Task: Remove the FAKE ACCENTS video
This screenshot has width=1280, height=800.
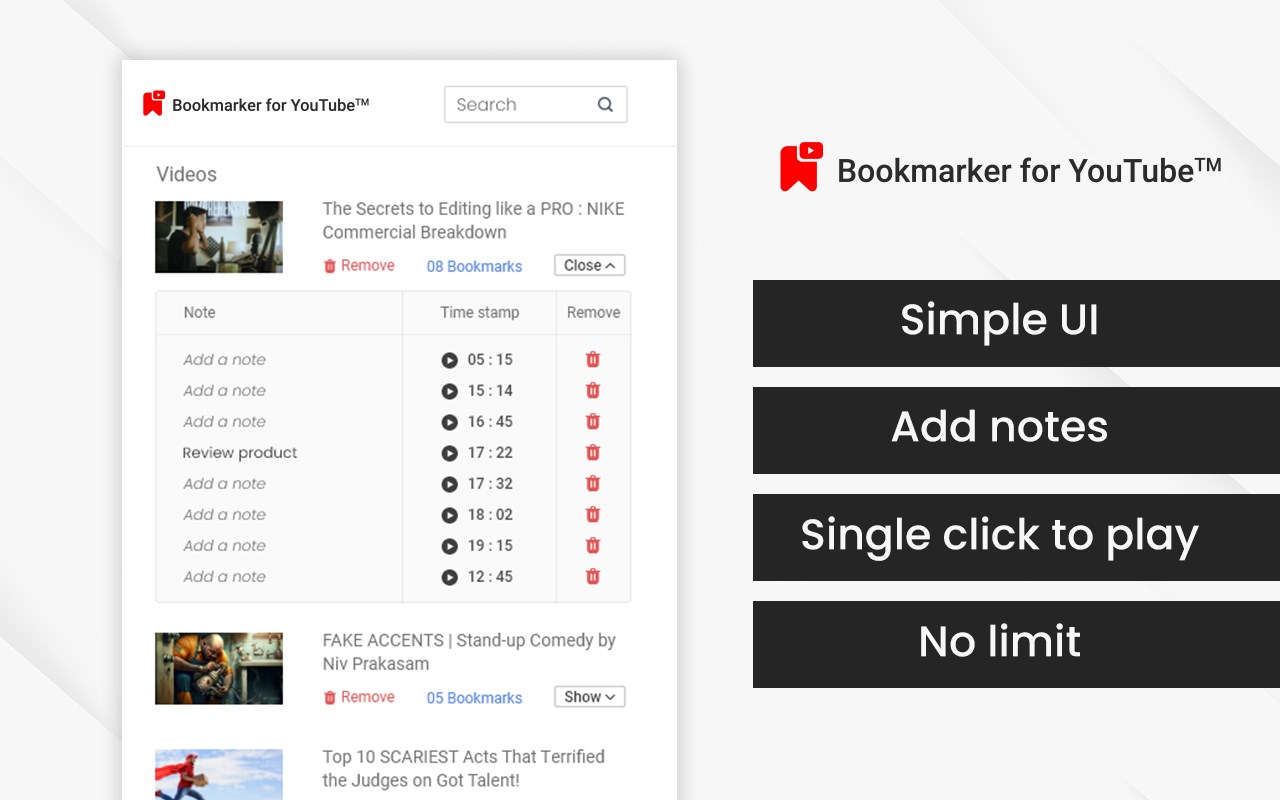Action: click(359, 697)
